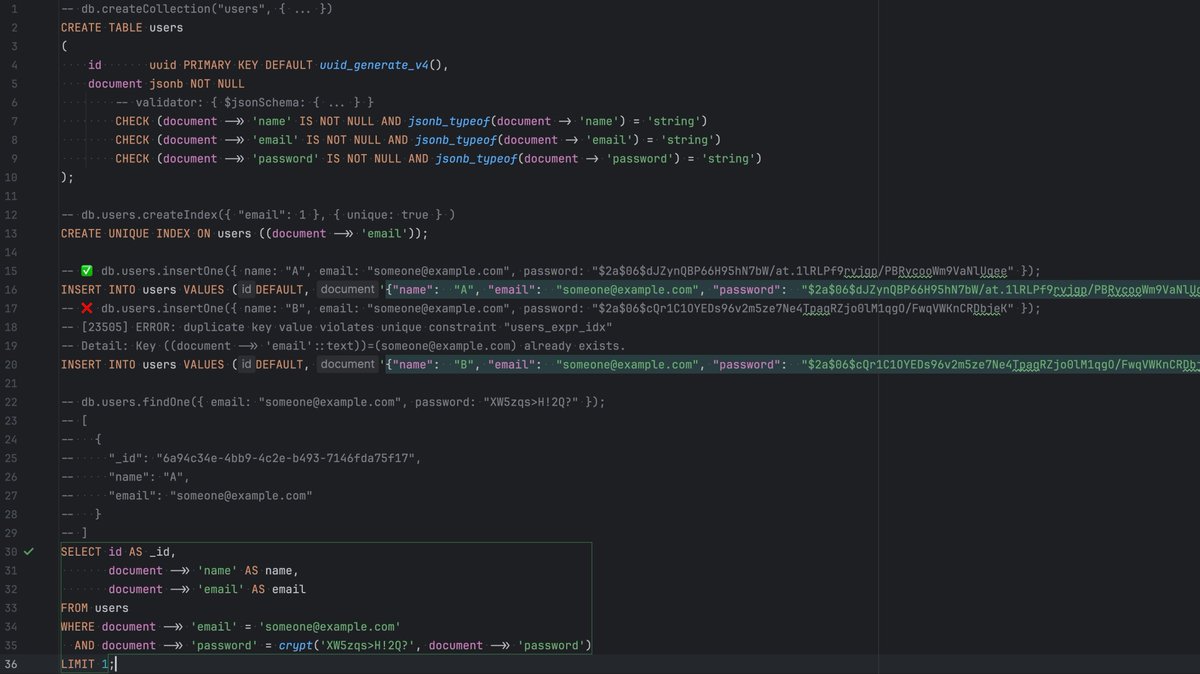
Task: Click "FROM users" on line 33
Action: pos(94,607)
